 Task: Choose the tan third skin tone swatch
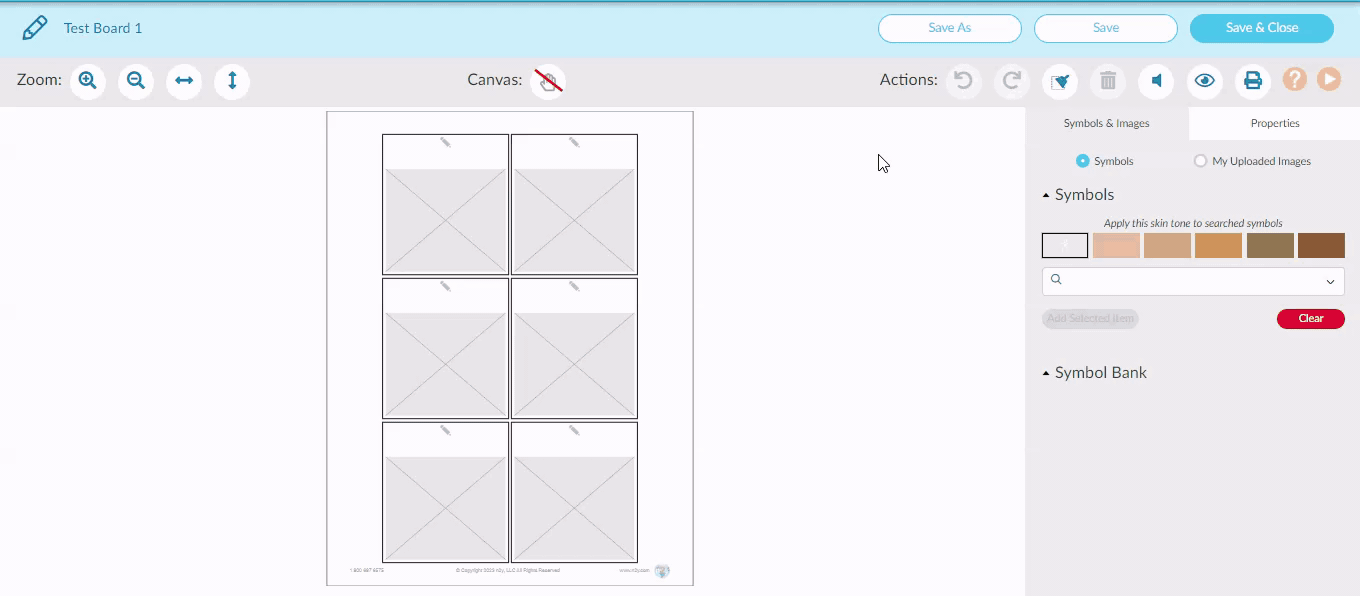point(1167,246)
